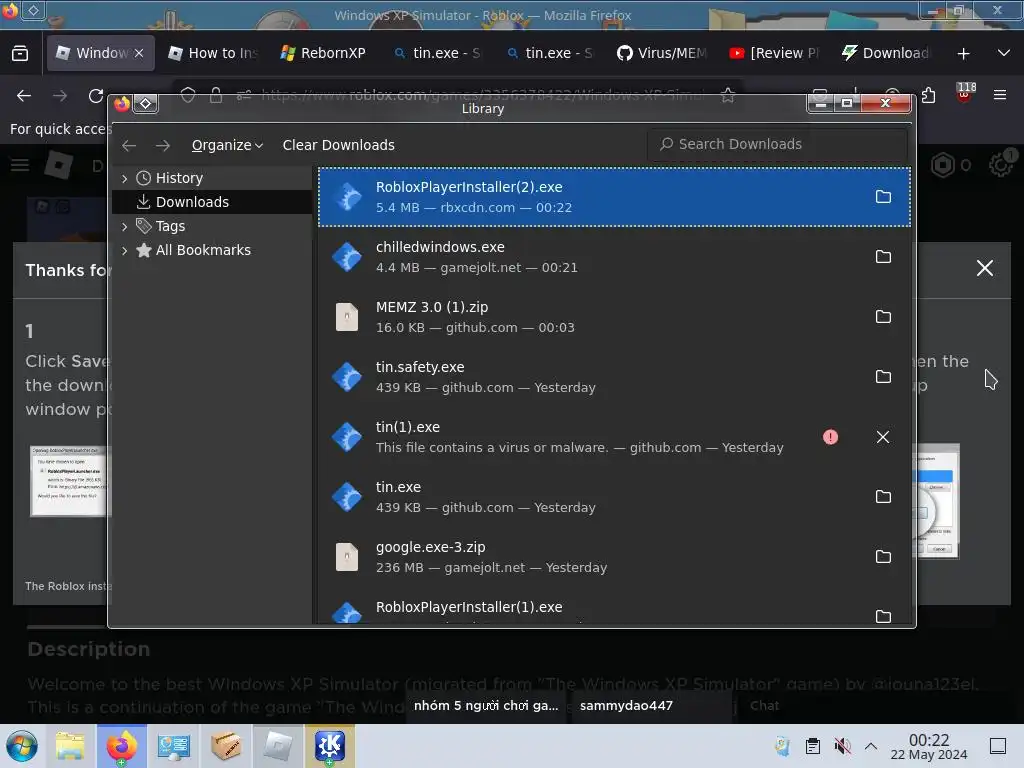Click Firefox back navigation arrow
This screenshot has height=768, width=1024.
(24, 96)
